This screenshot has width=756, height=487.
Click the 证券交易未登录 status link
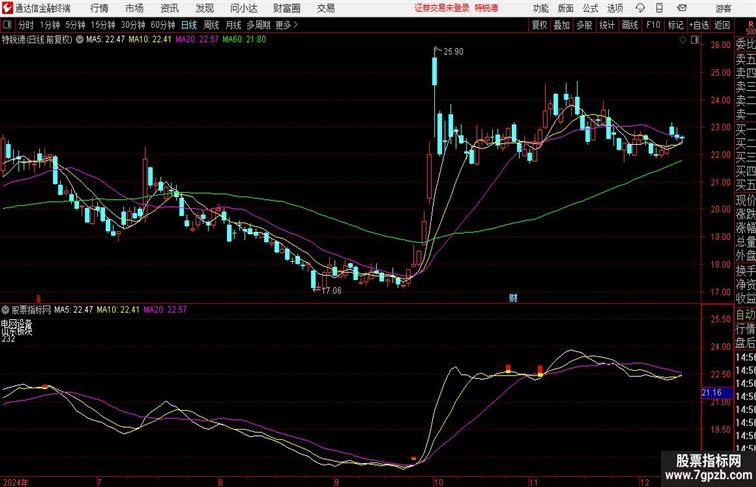442,8
